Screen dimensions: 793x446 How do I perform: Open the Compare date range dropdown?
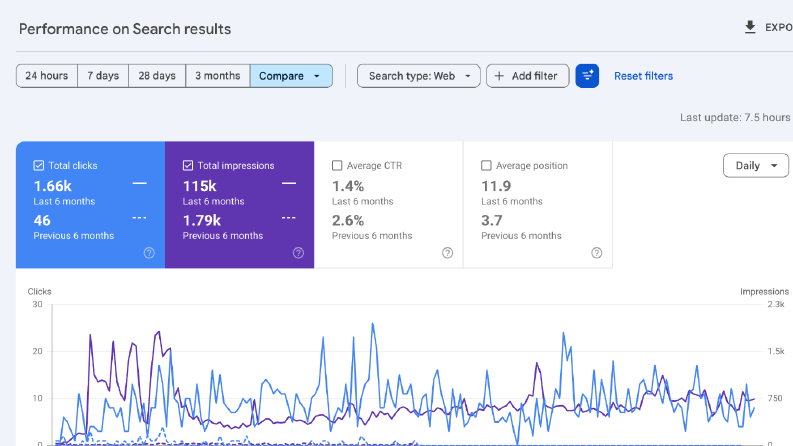coord(291,76)
